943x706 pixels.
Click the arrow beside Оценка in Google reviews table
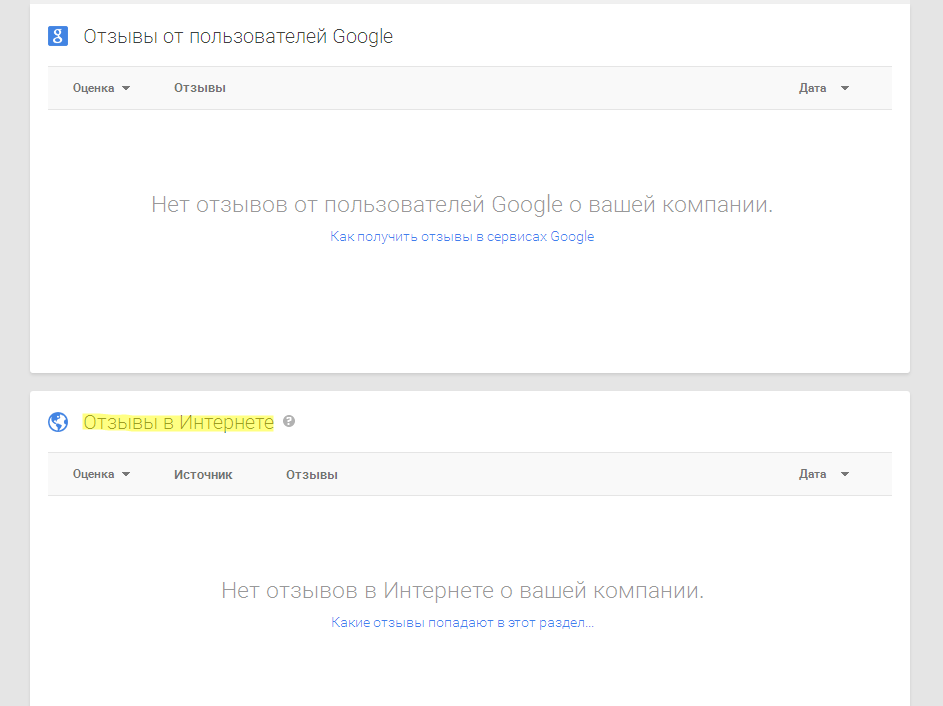tap(126, 88)
